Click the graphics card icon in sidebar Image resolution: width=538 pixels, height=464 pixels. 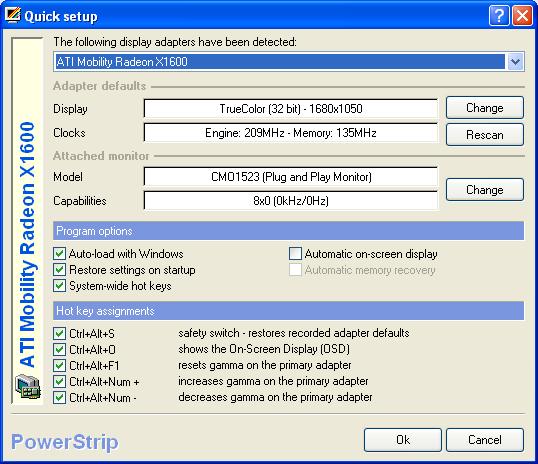tap(28, 387)
